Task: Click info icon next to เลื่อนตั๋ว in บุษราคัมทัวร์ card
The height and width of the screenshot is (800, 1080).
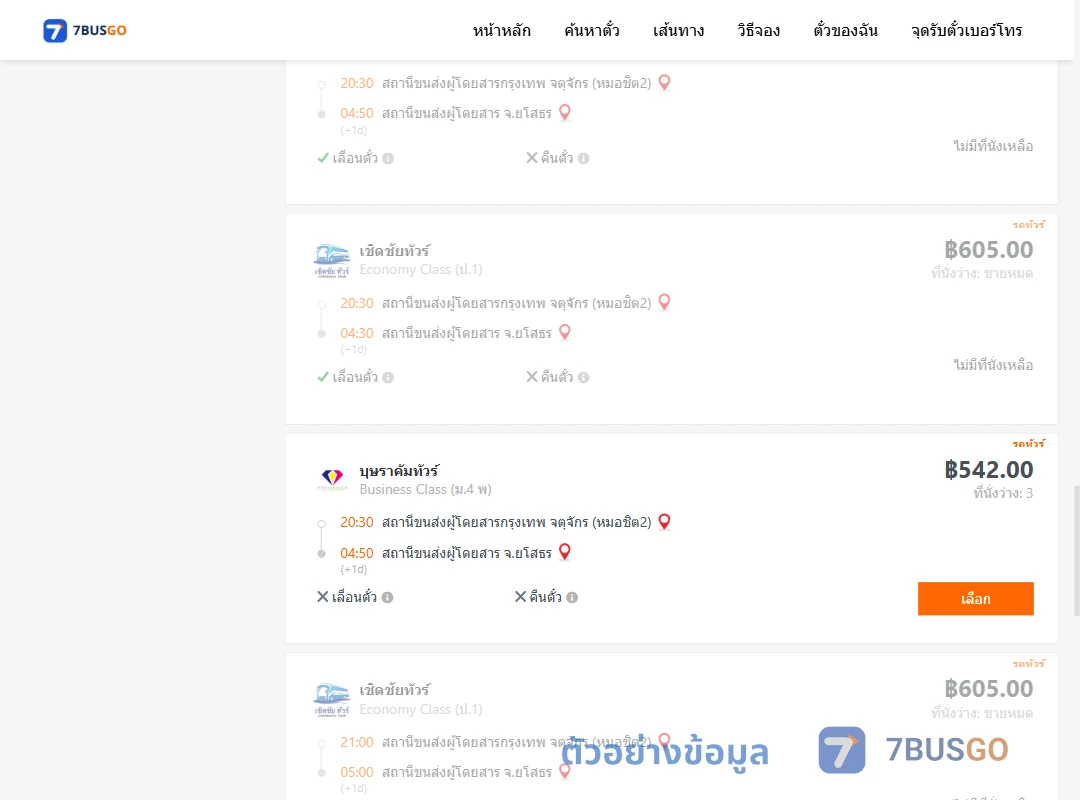Action: tap(388, 597)
